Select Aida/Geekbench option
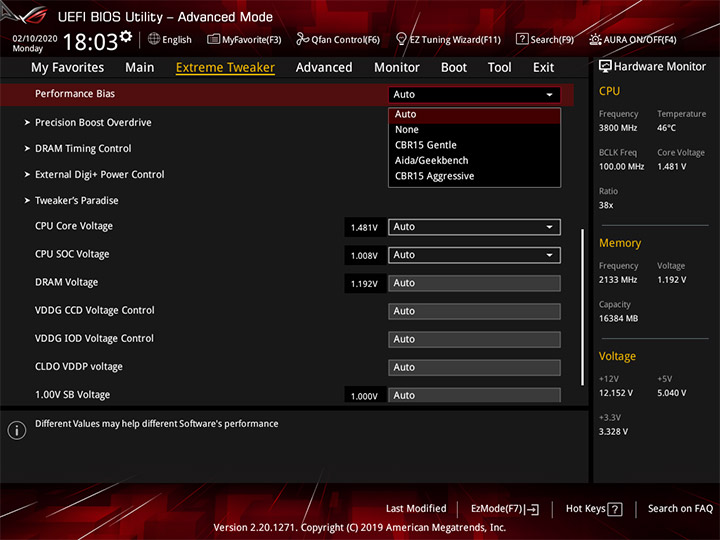The height and width of the screenshot is (540, 720). pyautogui.click(x=474, y=161)
